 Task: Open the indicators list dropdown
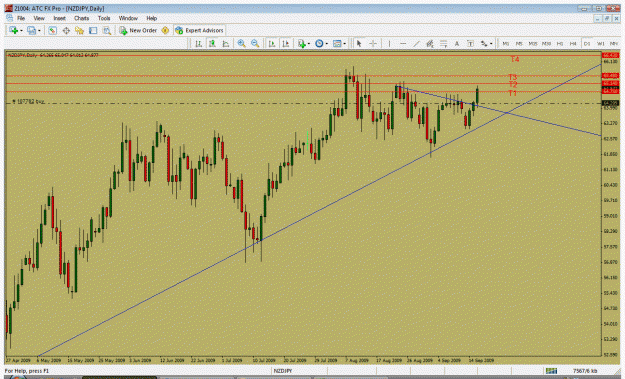click(303, 43)
